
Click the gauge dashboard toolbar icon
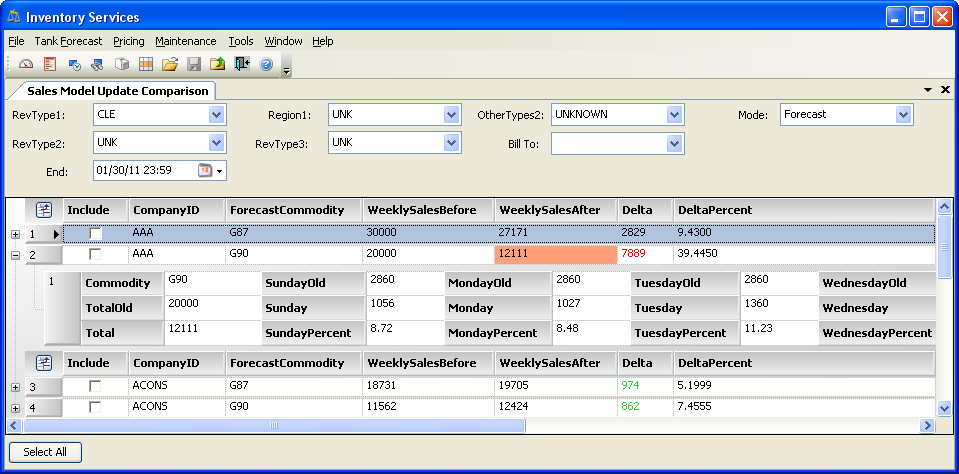[x=26, y=64]
